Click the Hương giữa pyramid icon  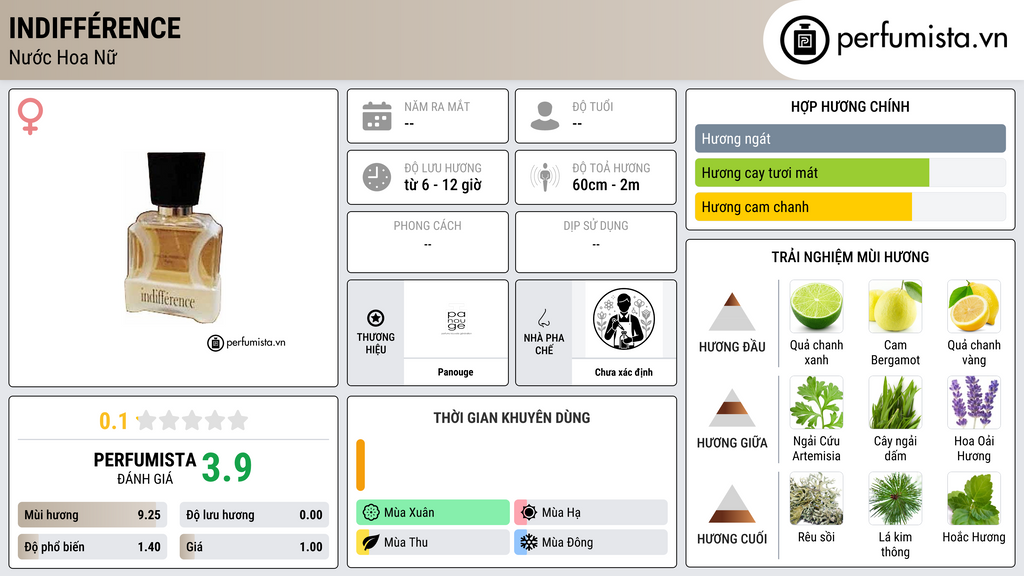coord(732,408)
